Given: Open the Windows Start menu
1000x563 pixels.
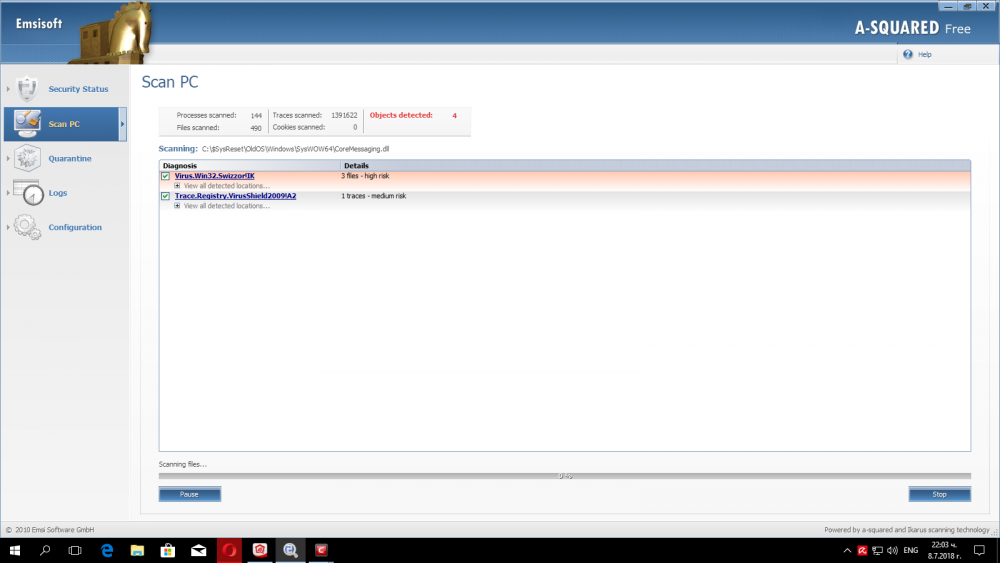Looking at the screenshot, I should point(15,550).
